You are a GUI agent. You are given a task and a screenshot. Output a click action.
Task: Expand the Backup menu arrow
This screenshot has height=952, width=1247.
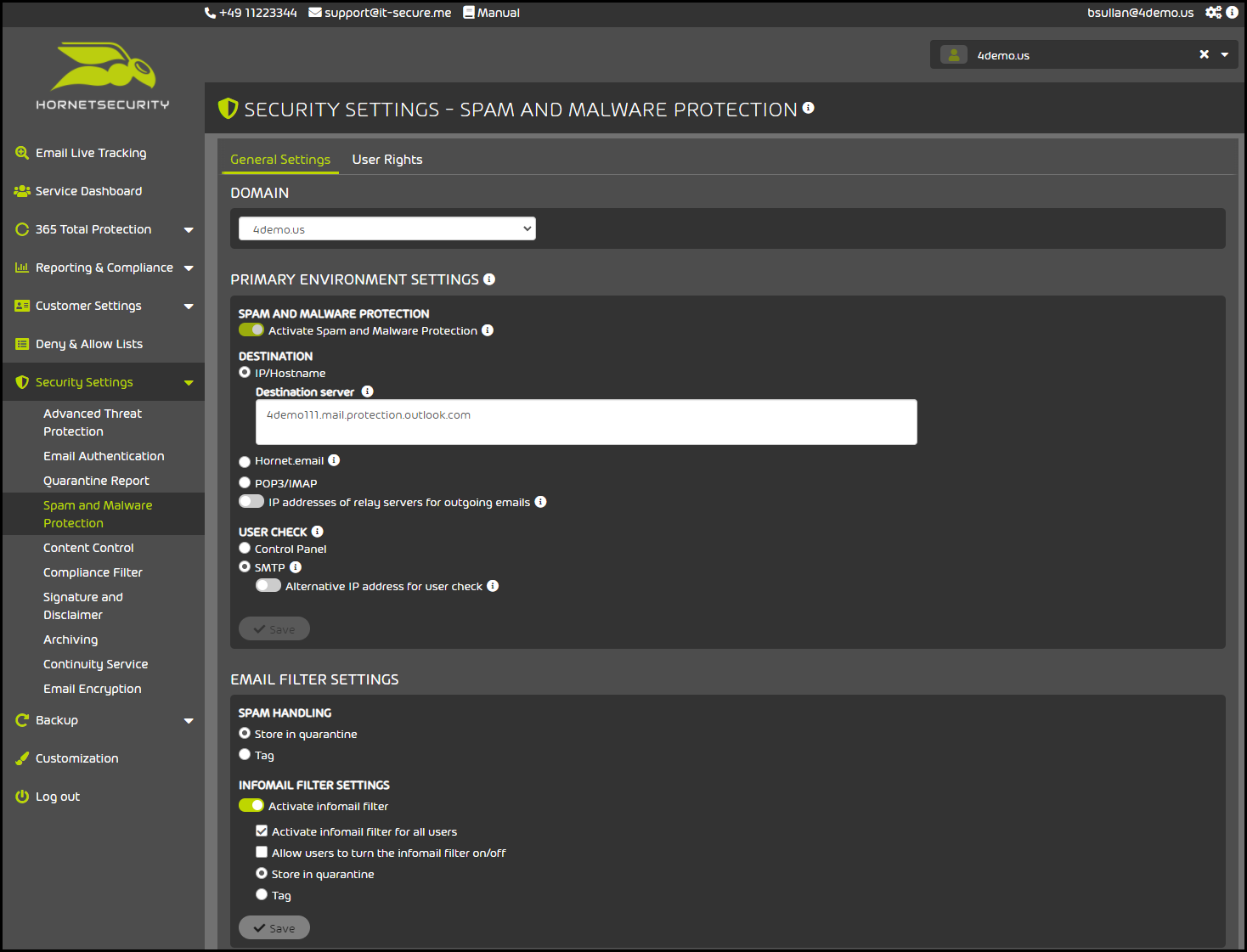(189, 721)
